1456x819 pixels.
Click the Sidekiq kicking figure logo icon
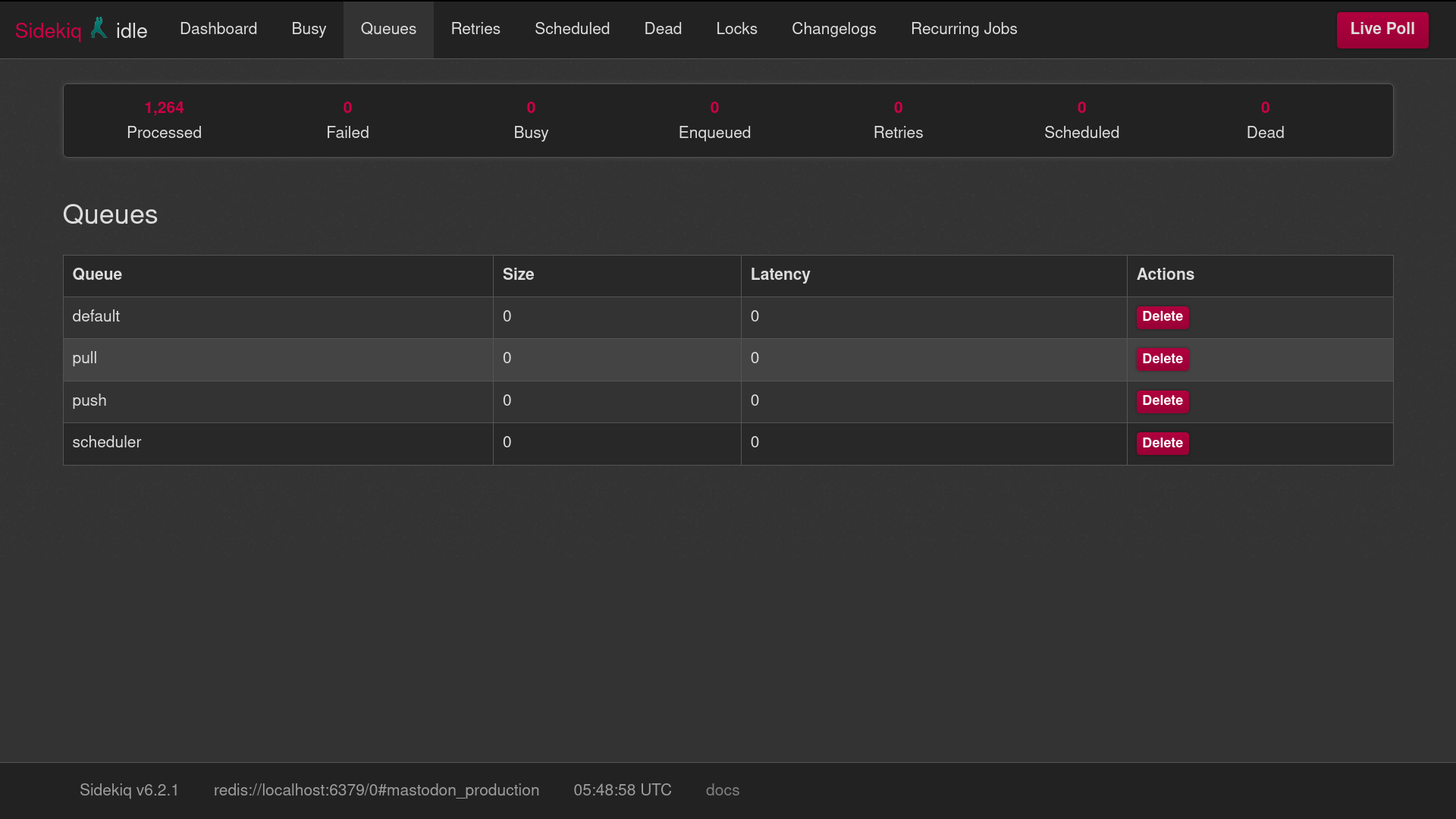pos(99,28)
